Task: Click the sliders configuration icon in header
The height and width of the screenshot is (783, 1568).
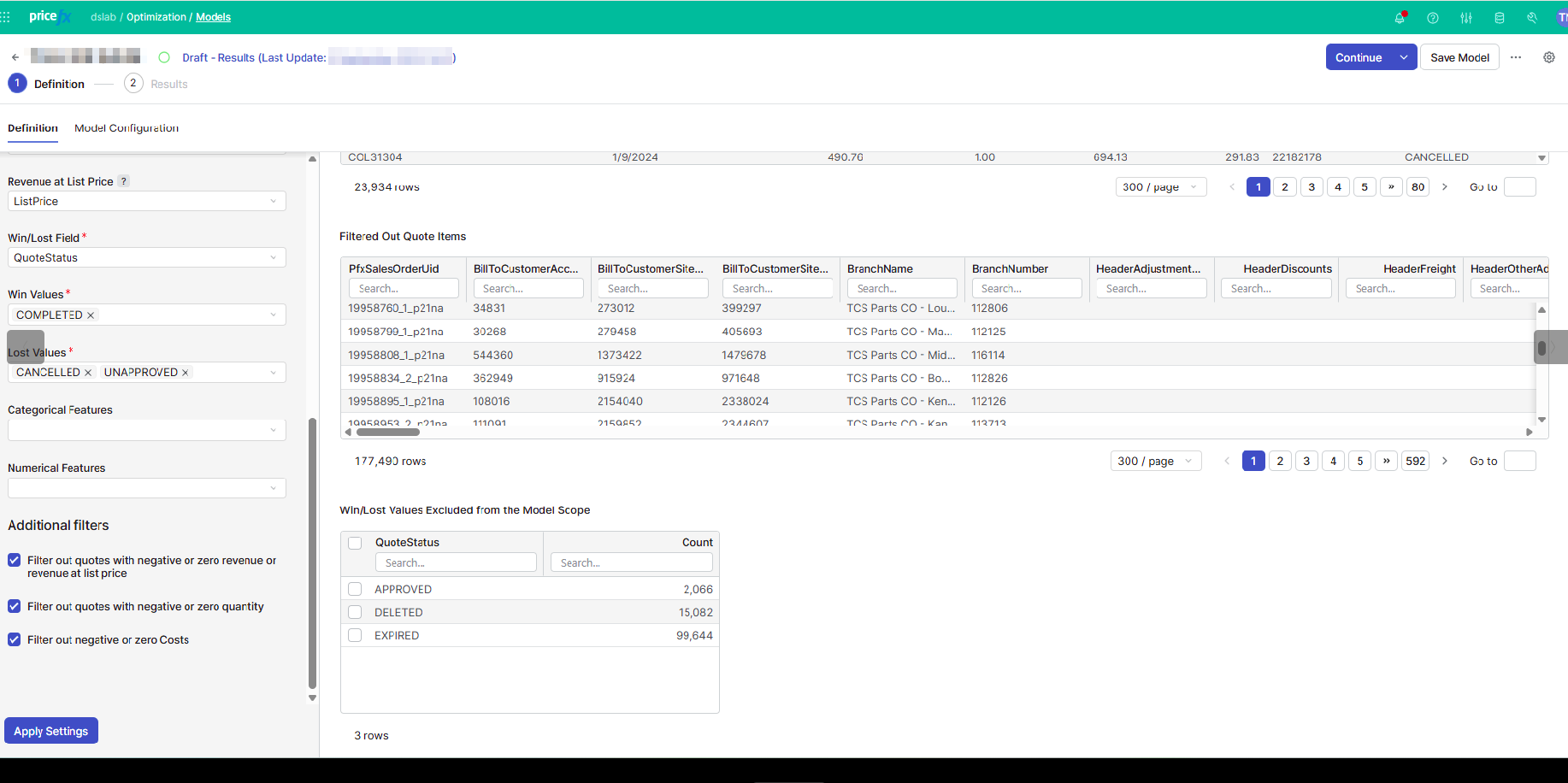Action: tap(1466, 18)
